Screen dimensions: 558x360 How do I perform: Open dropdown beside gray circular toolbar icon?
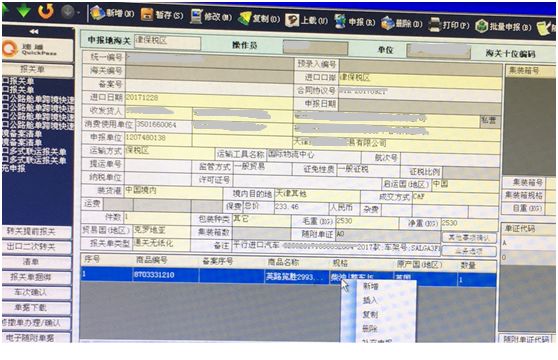click(x=78, y=13)
